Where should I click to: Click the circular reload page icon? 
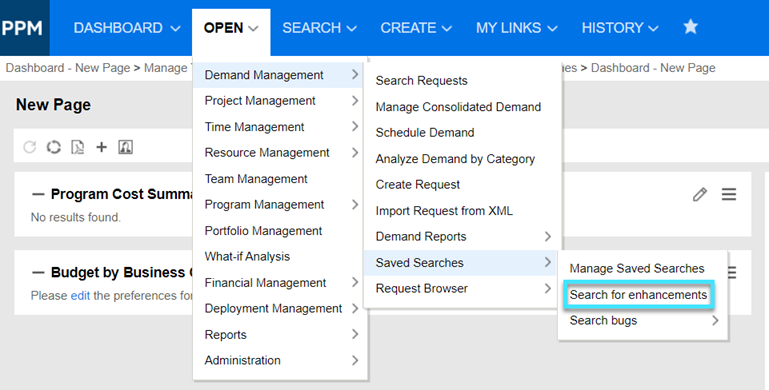click(53, 147)
